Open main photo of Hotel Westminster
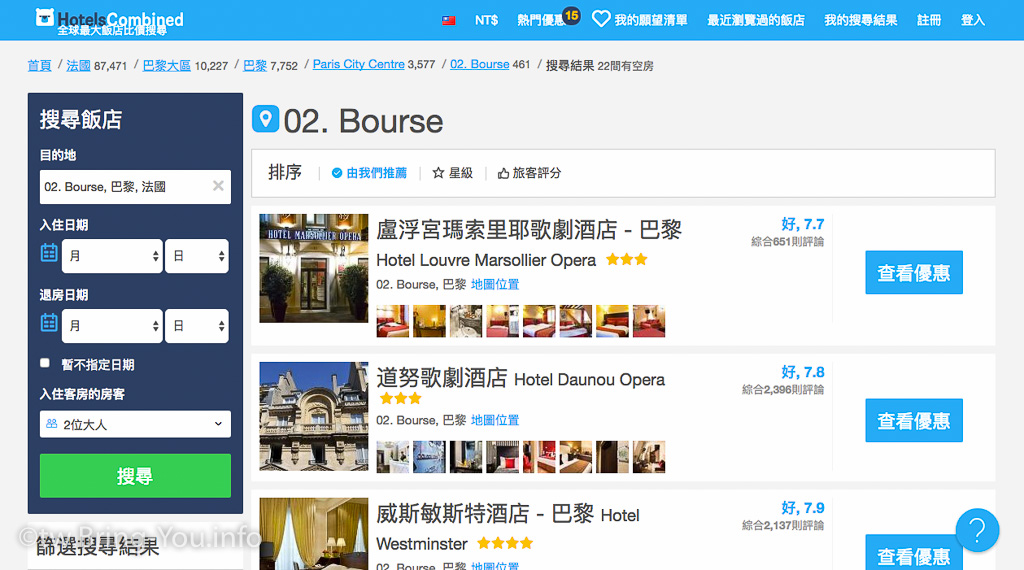Viewport: 1024px width, 570px height. point(313,534)
